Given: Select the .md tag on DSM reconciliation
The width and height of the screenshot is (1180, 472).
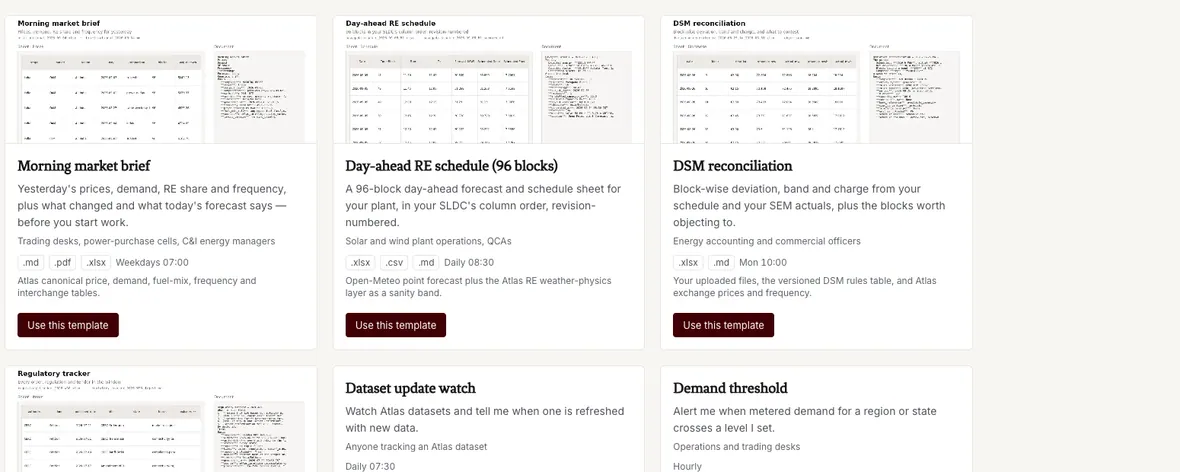Looking at the screenshot, I should [x=722, y=263].
